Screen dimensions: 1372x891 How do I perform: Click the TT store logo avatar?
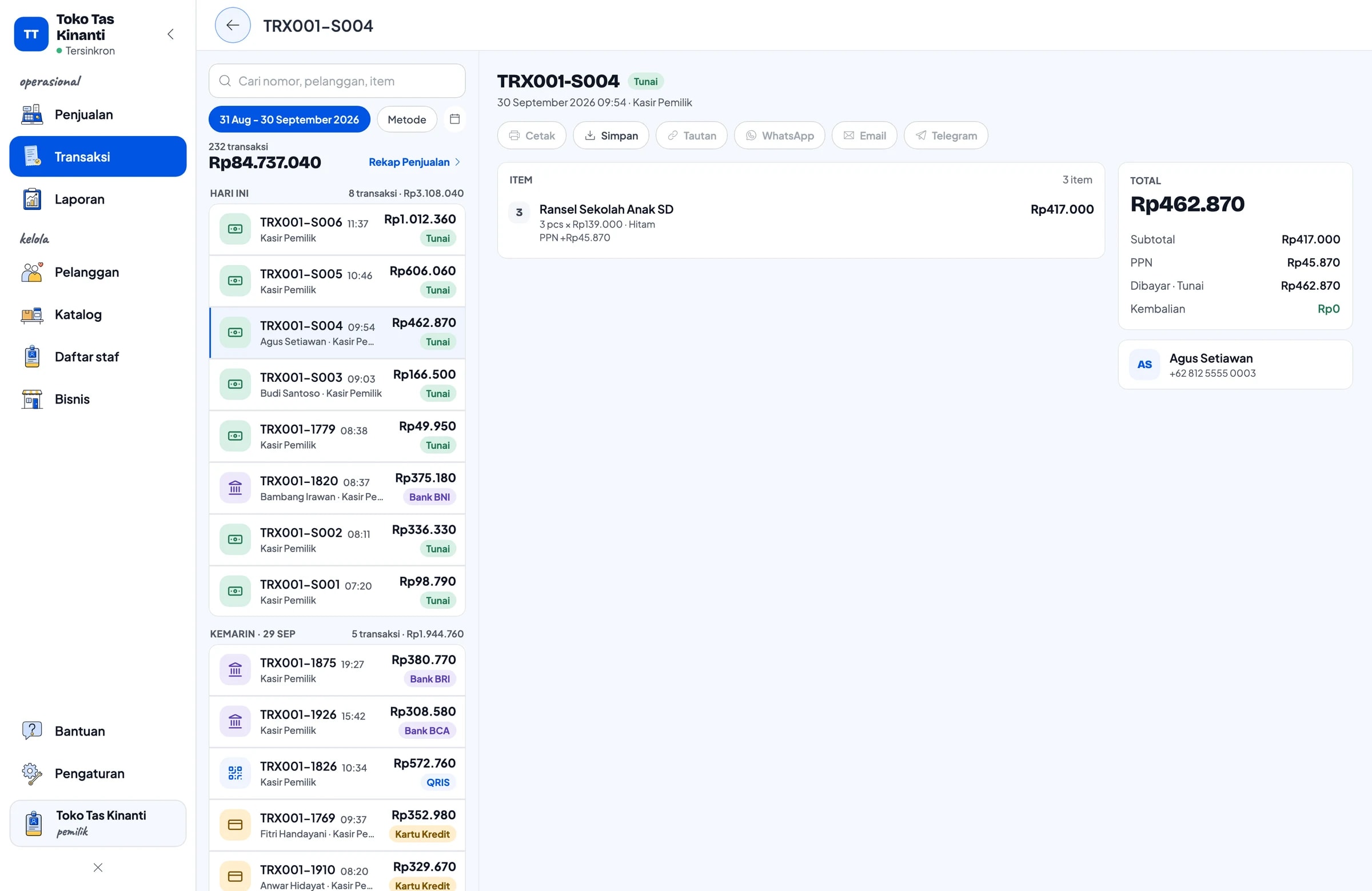[x=31, y=34]
